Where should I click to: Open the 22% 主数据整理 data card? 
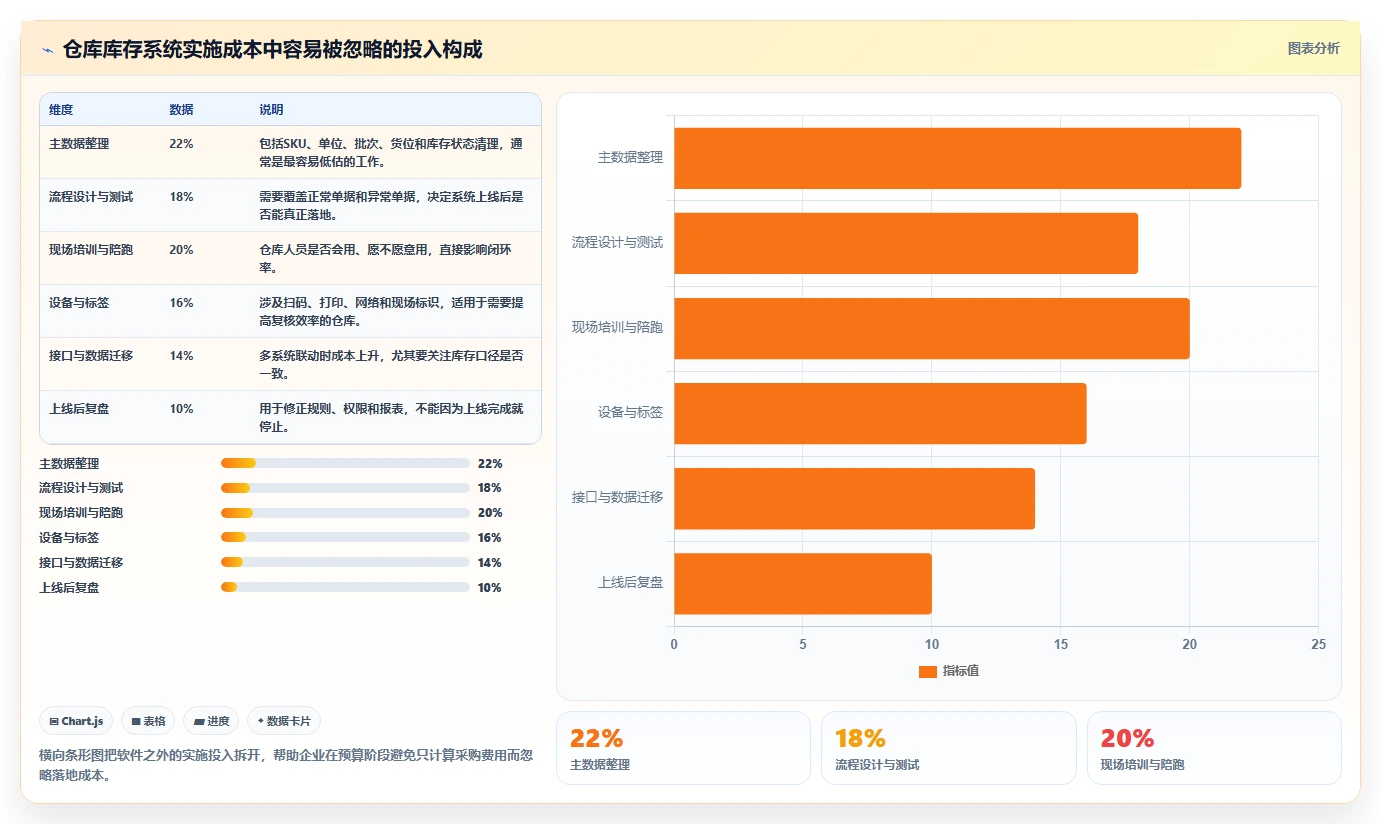tap(683, 748)
